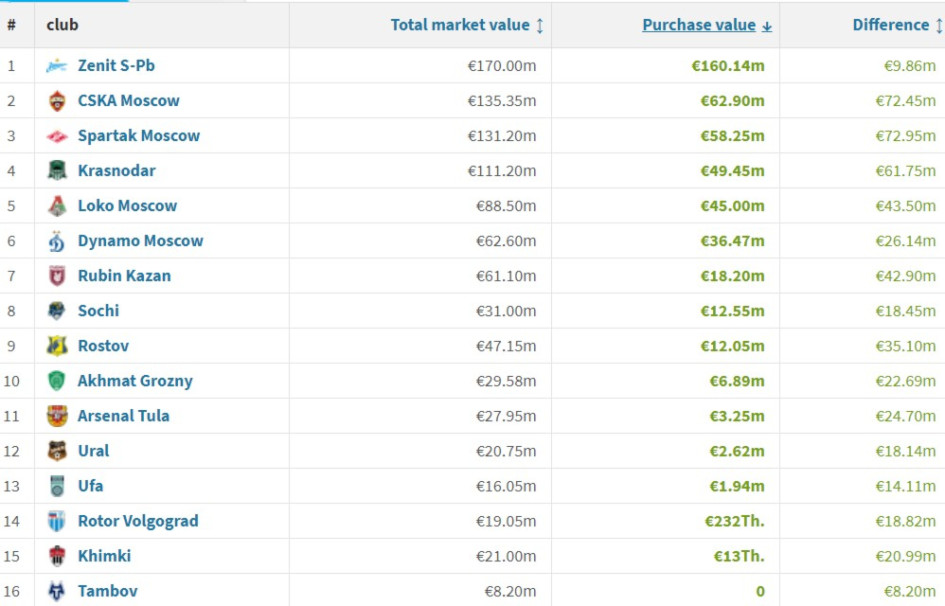This screenshot has height=606, width=945.
Task: Sort by Total market value arrows icon
Action: tap(540, 25)
